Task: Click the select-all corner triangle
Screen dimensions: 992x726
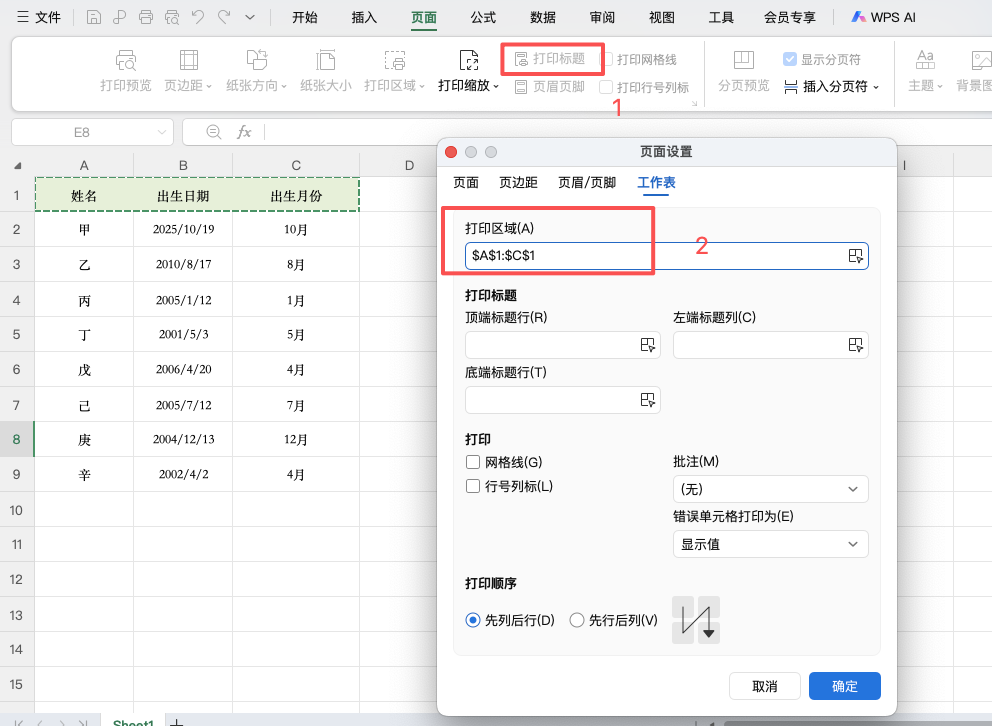Action: pyautogui.click(x=18, y=166)
